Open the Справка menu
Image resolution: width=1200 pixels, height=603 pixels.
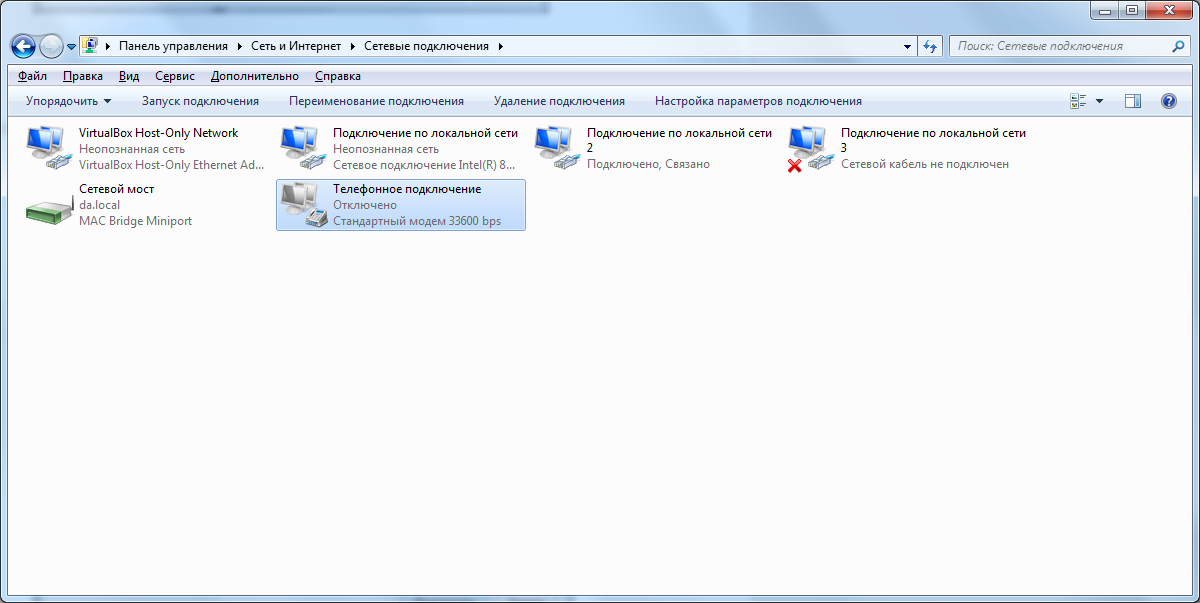338,76
